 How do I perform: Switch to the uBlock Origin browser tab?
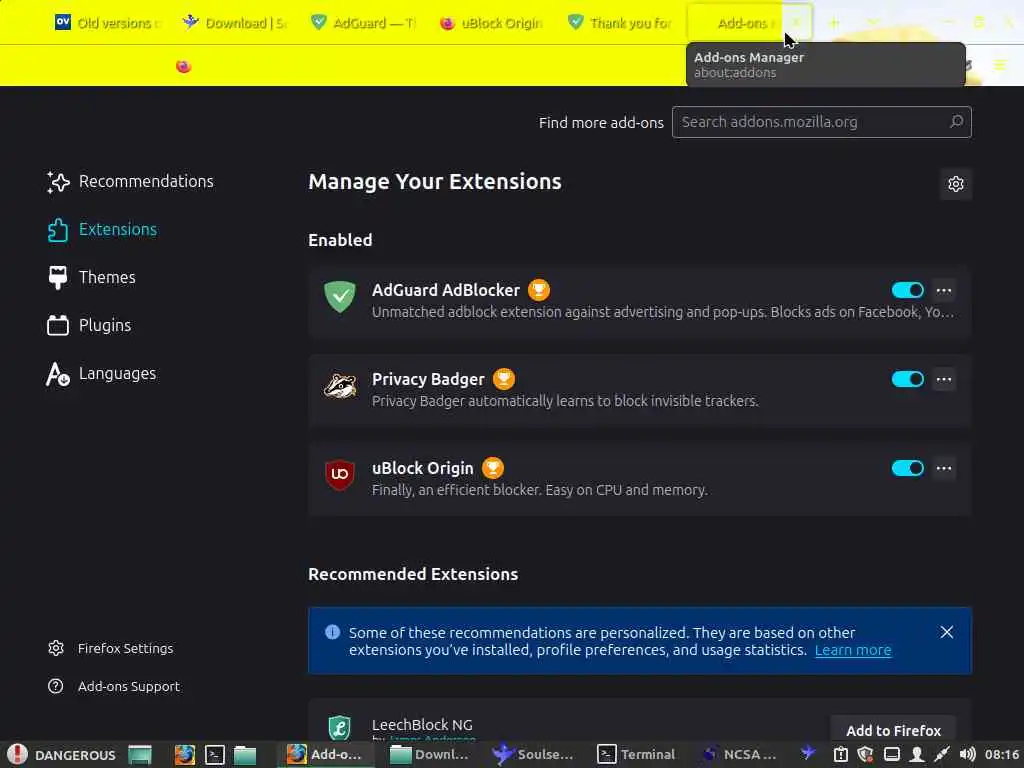492,23
